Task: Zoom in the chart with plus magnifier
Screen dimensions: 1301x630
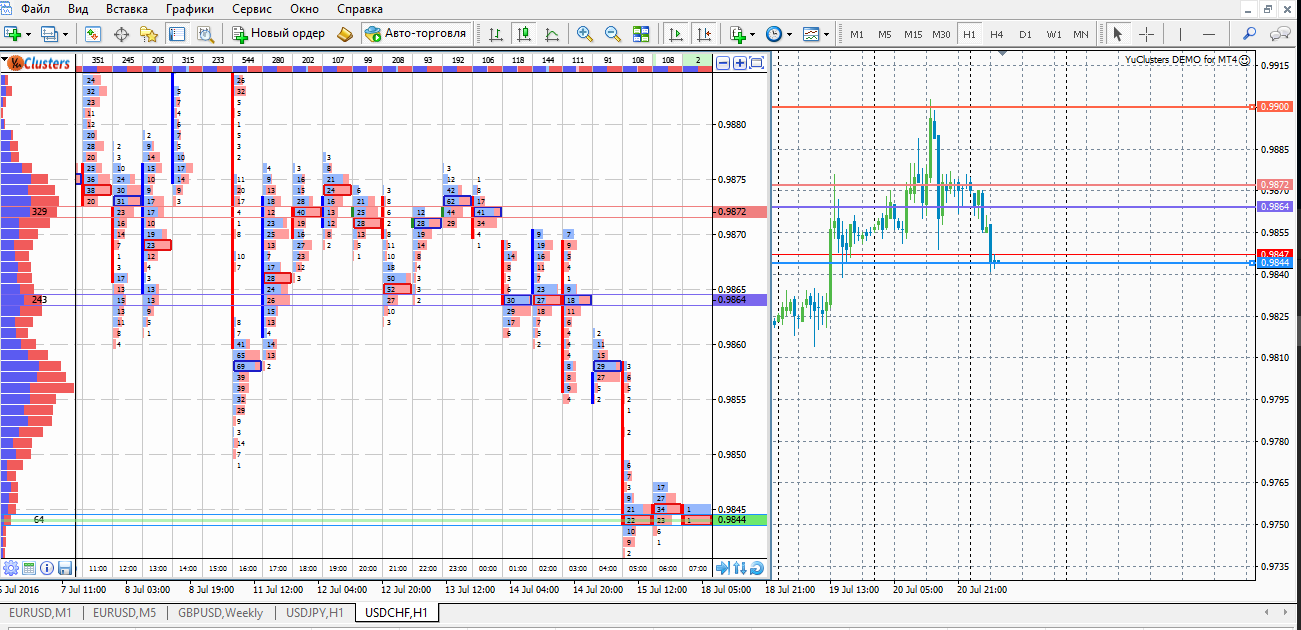Action: (586, 33)
